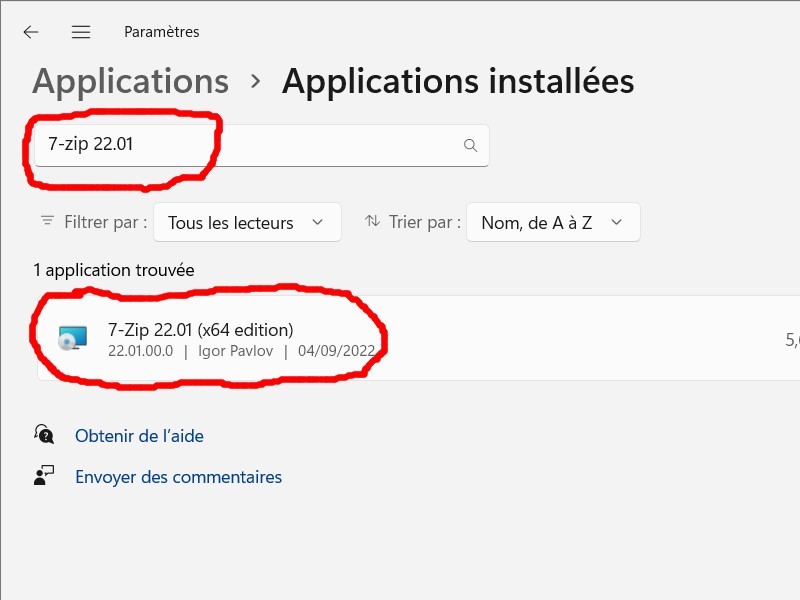This screenshot has width=800, height=600.
Task: Open the "Obtenir de l'aide" link
Action: pos(139,436)
